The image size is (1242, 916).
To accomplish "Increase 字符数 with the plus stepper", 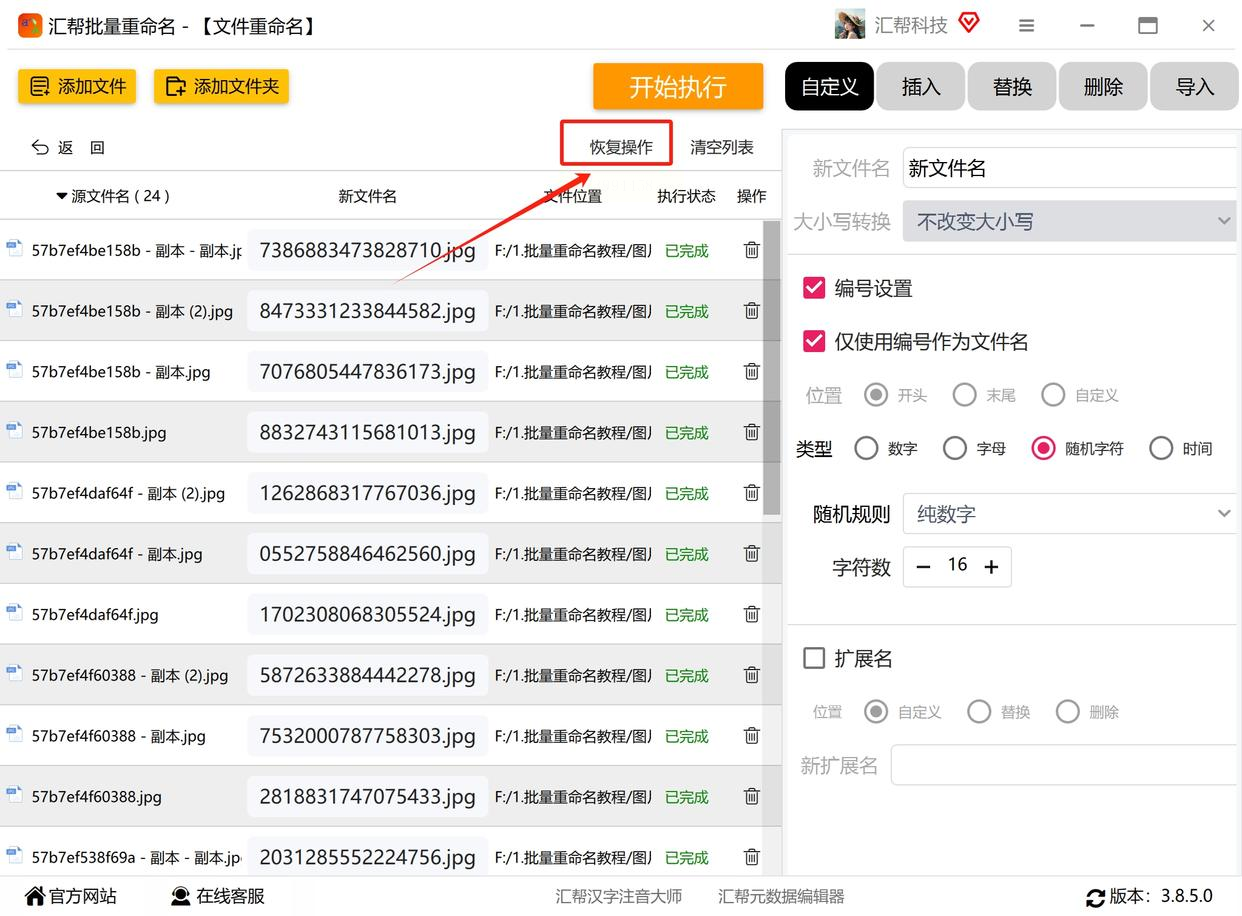I will [x=991, y=567].
